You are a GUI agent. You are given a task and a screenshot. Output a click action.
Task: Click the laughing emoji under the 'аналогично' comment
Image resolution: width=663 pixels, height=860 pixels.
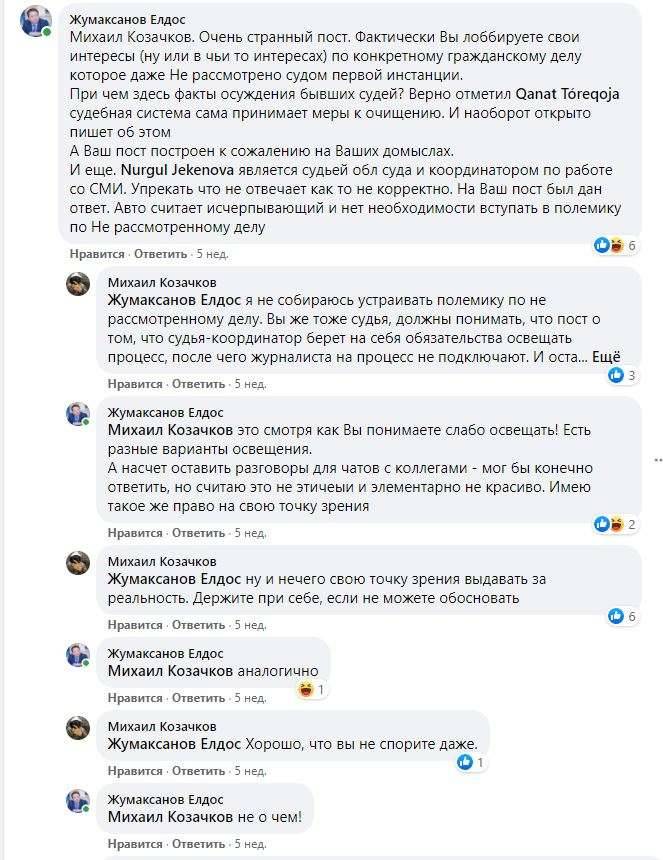pos(305,687)
